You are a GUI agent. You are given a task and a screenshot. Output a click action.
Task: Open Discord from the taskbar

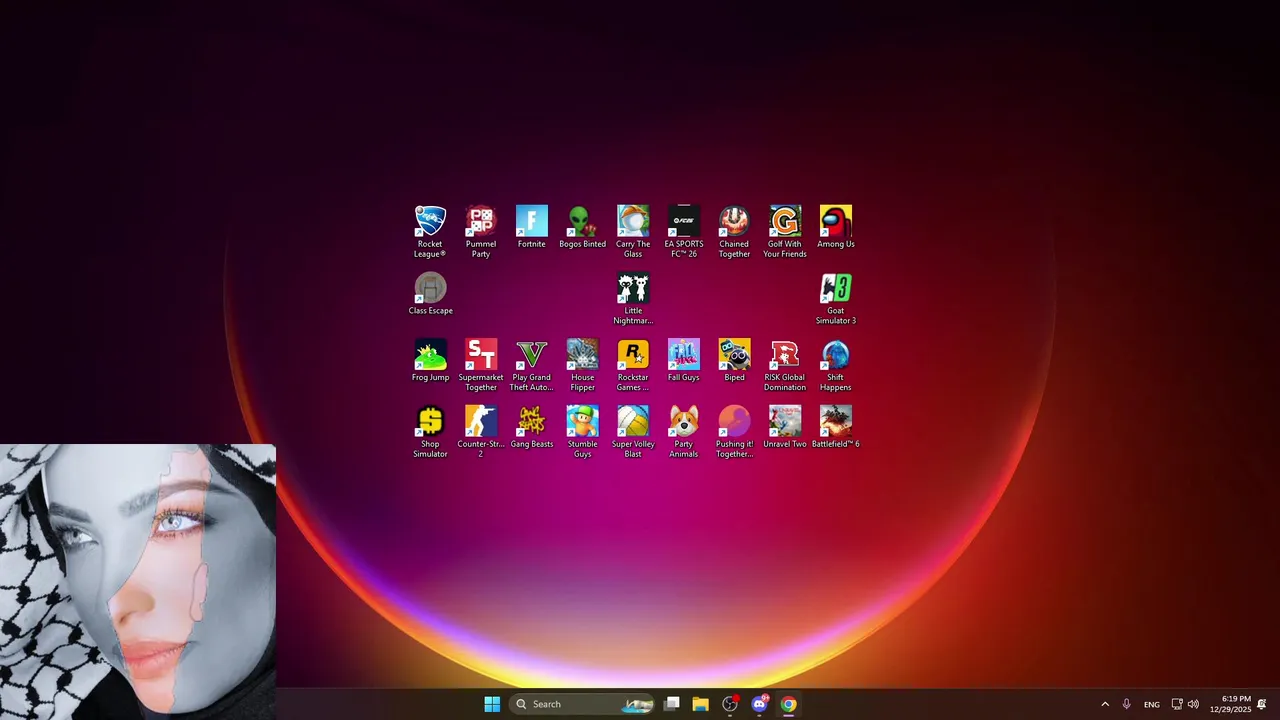759,704
